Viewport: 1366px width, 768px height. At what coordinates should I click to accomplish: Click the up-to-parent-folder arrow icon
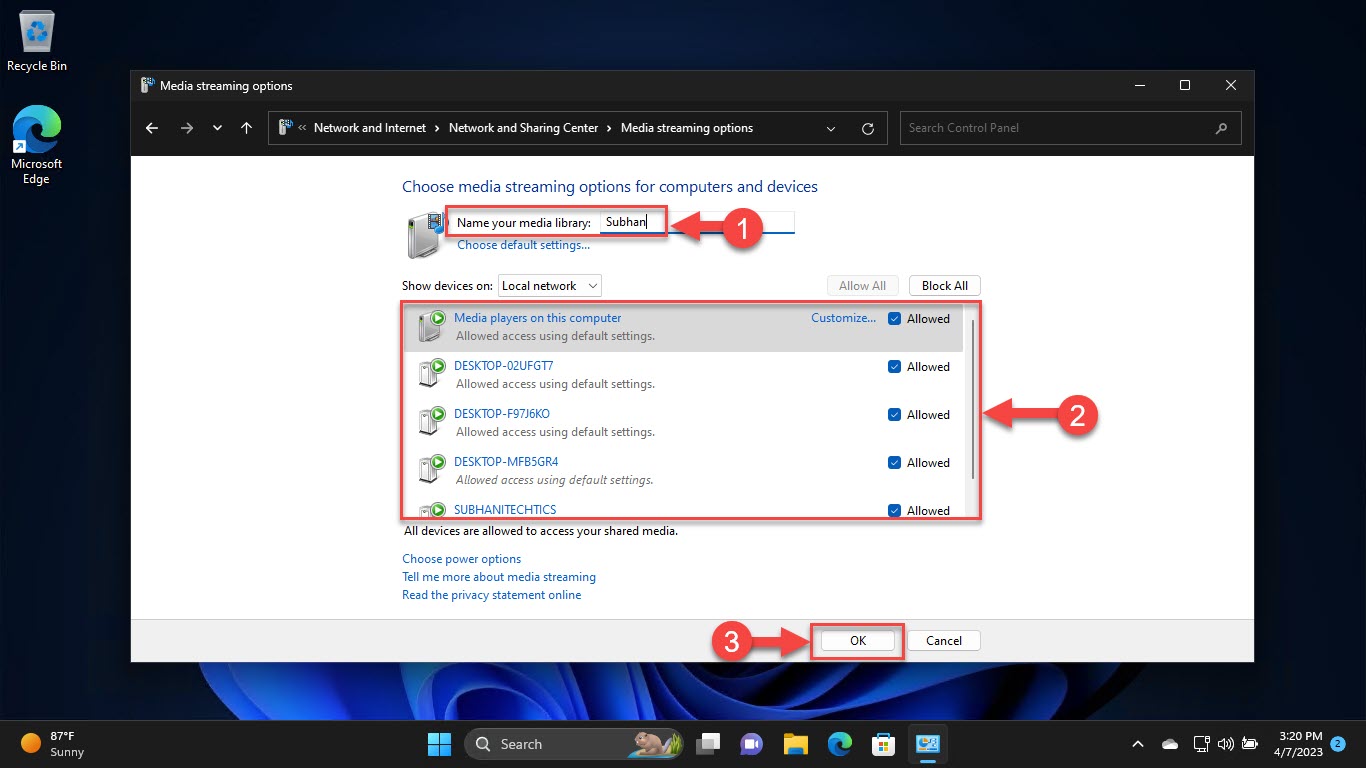tap(246, 128)
